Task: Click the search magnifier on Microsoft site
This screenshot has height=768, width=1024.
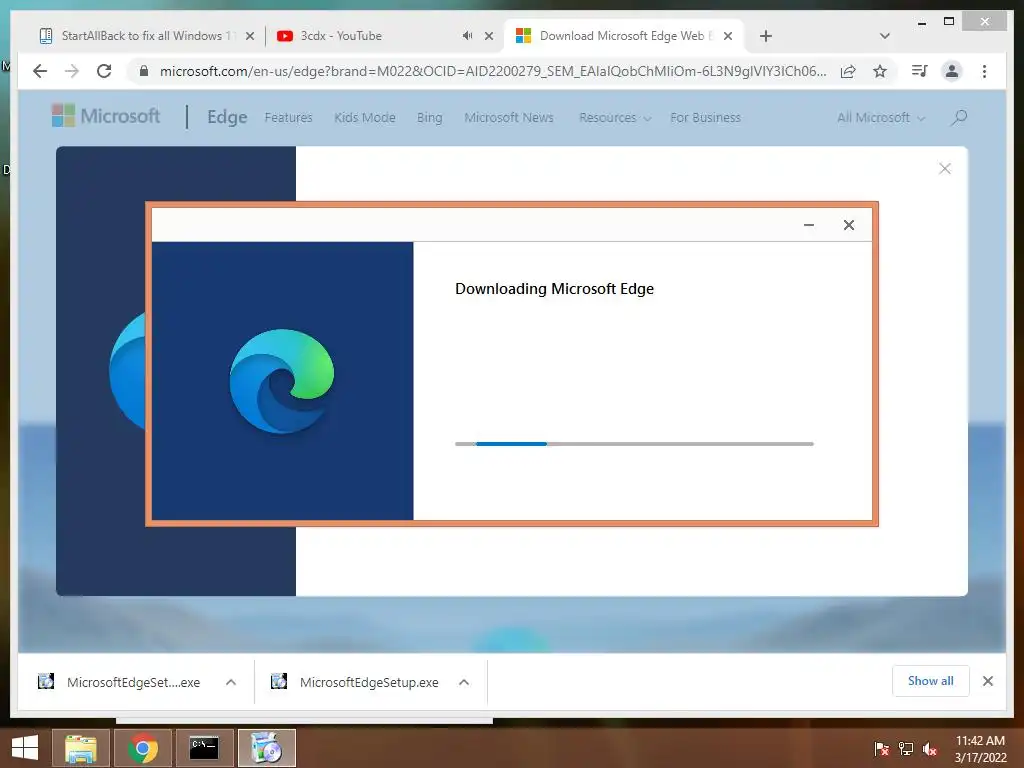Action: click(959, 118)
